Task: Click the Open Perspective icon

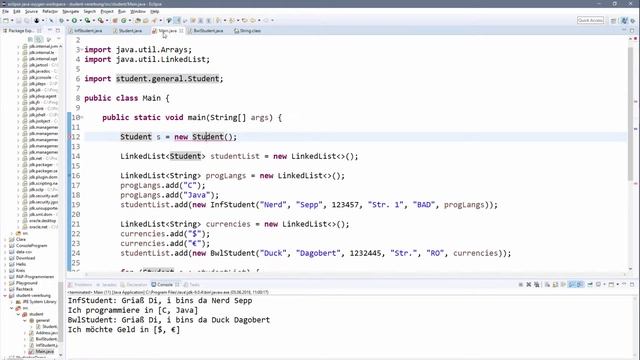Action: point(613,20)
